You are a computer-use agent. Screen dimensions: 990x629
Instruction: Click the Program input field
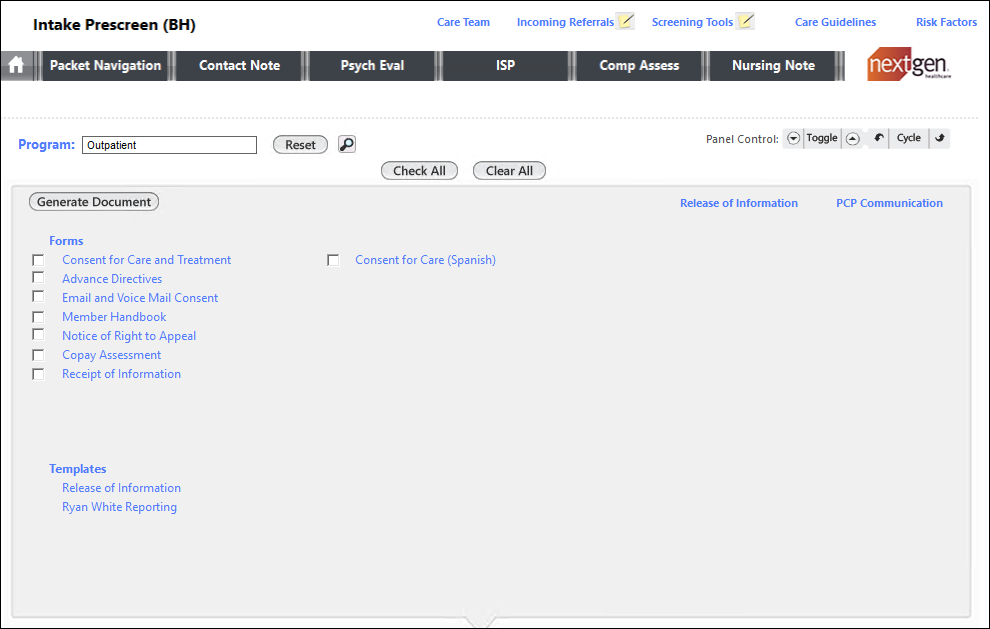pyautogui.click(x=169, y=145)
